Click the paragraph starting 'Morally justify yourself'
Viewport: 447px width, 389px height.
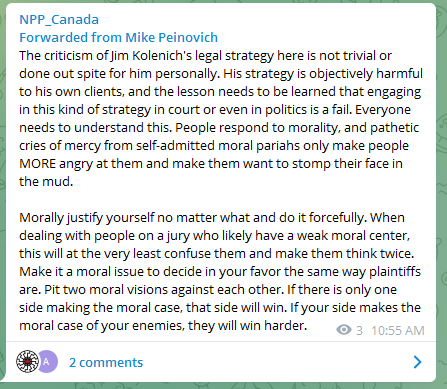click(220, 271)
